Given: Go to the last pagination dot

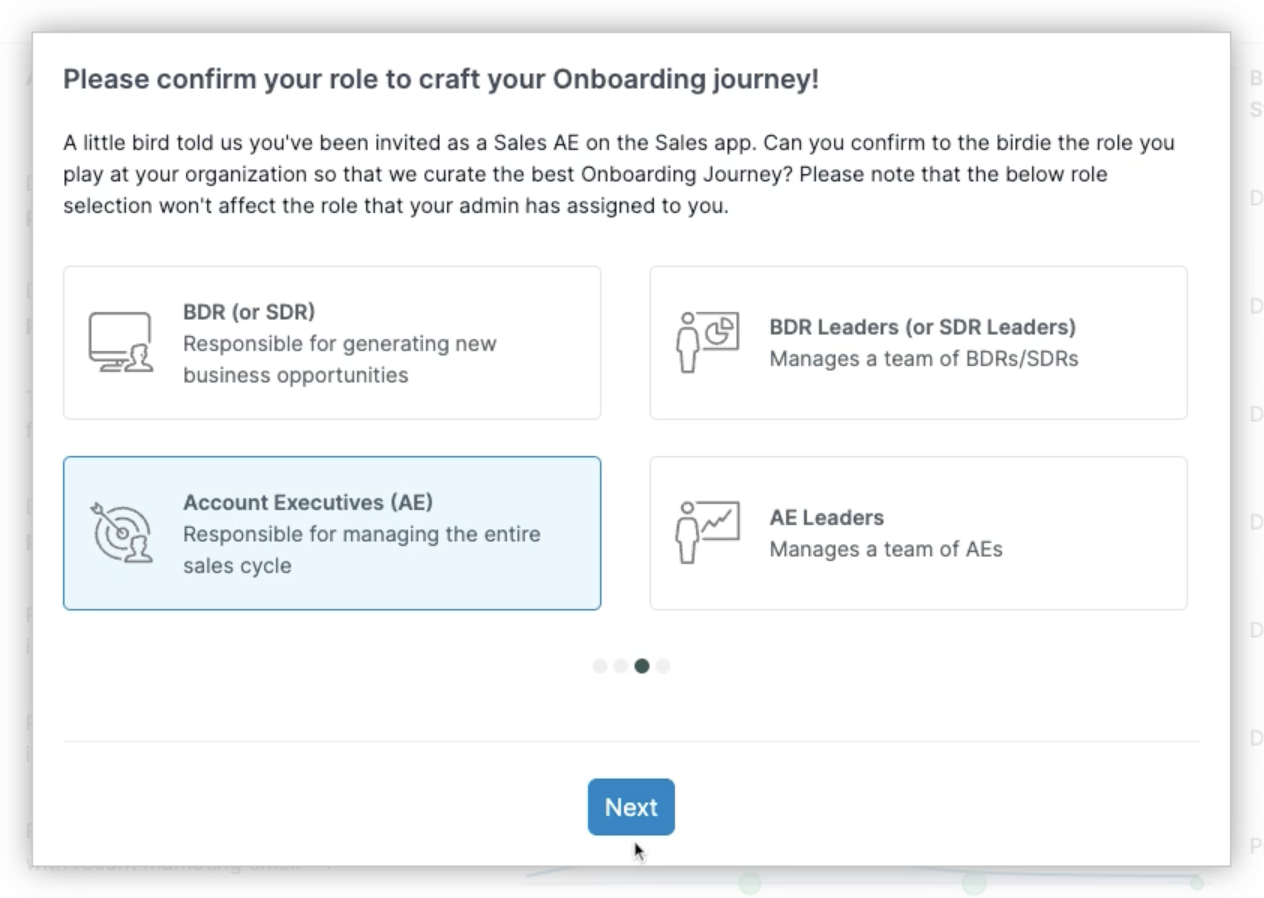Looking at the screenshot, I should click(663, 666).
